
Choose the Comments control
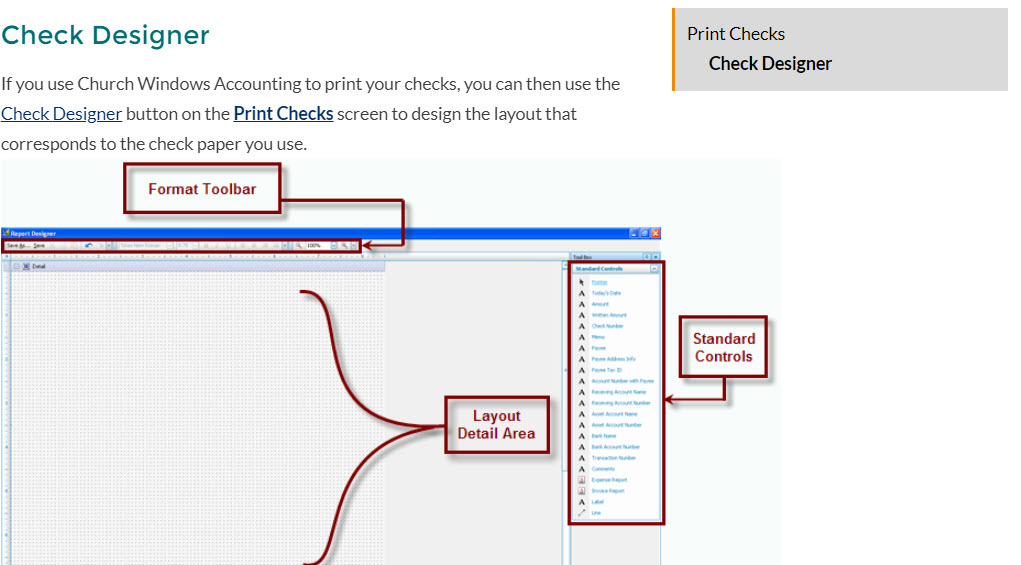(603, 469)
